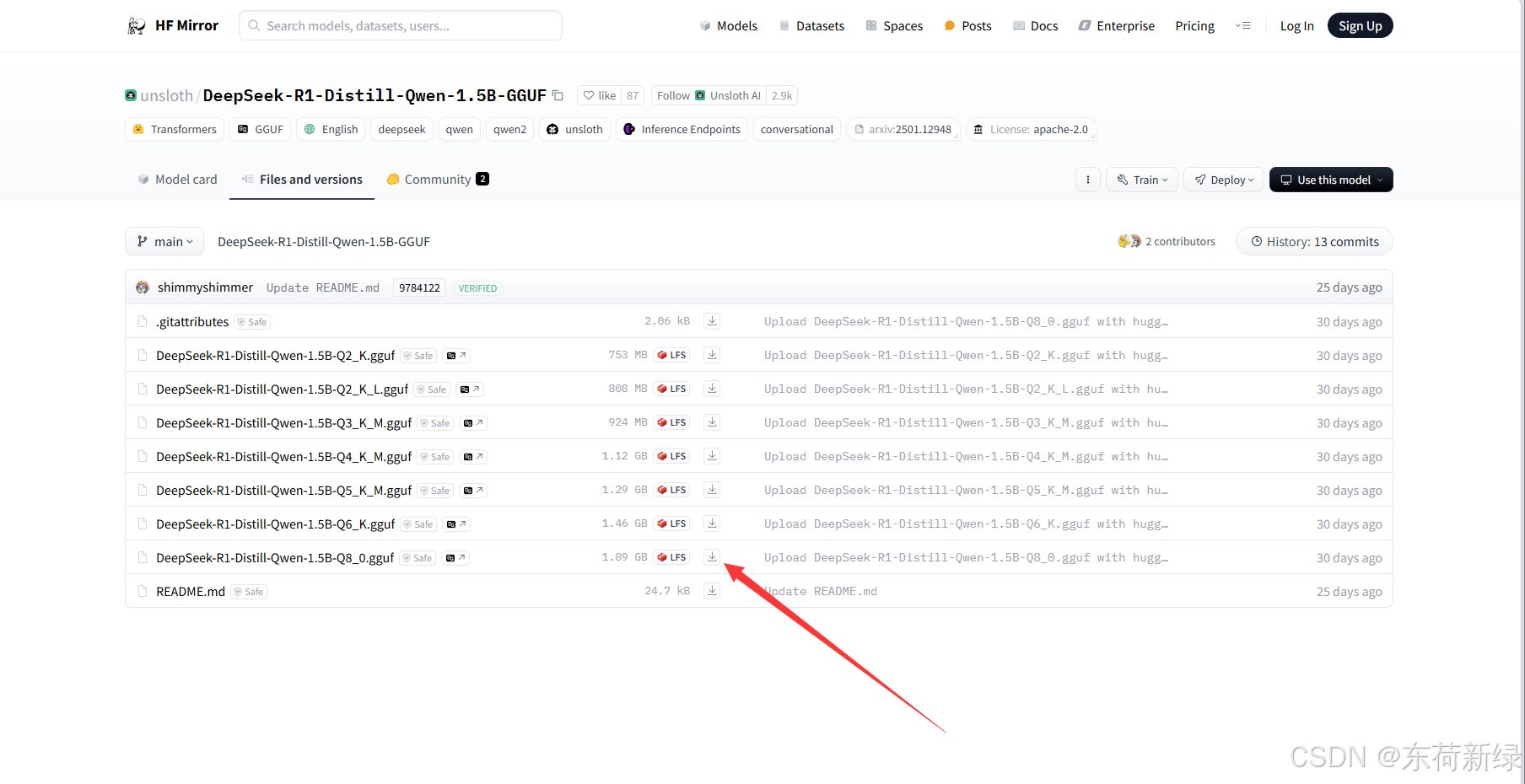The image size is (1525, 784).
Task: Switch to the Model card tab
Action: coord(177,180)
